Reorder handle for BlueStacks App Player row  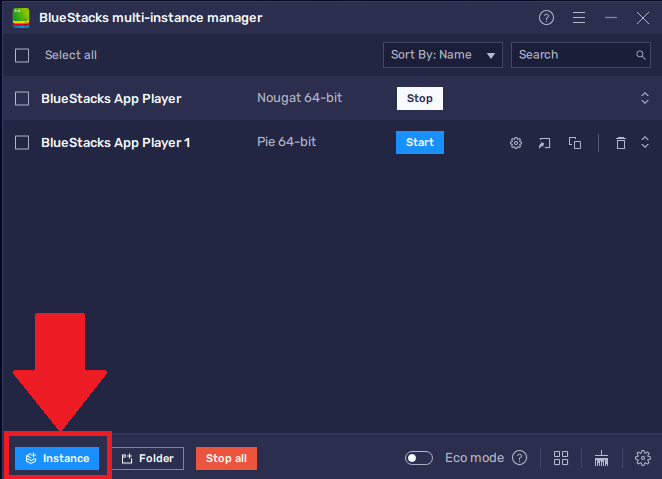(x=645, y=98)
